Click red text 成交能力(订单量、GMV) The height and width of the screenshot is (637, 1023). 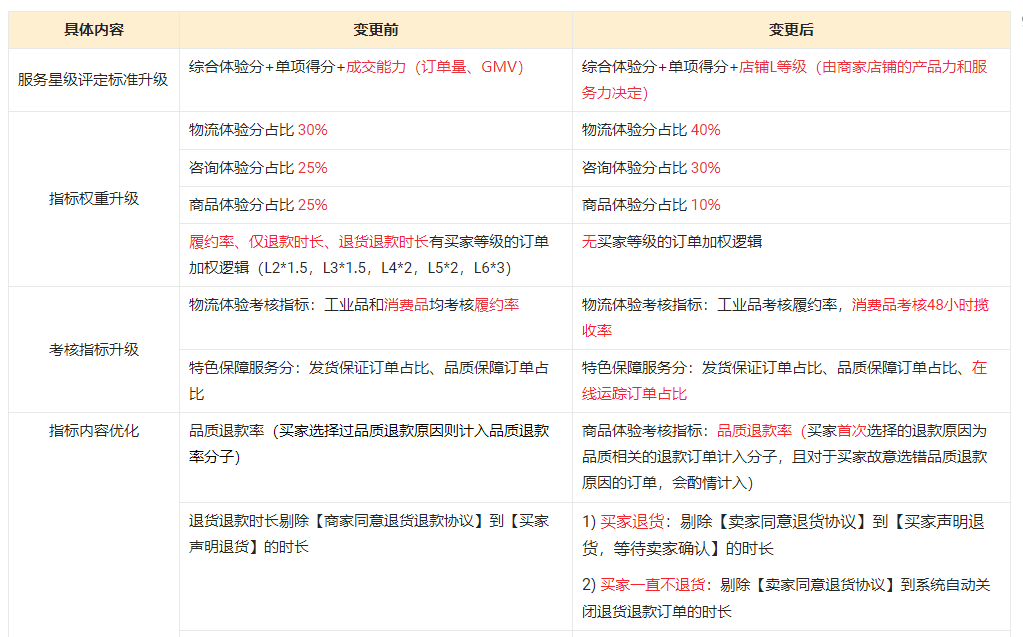[434, 67]
